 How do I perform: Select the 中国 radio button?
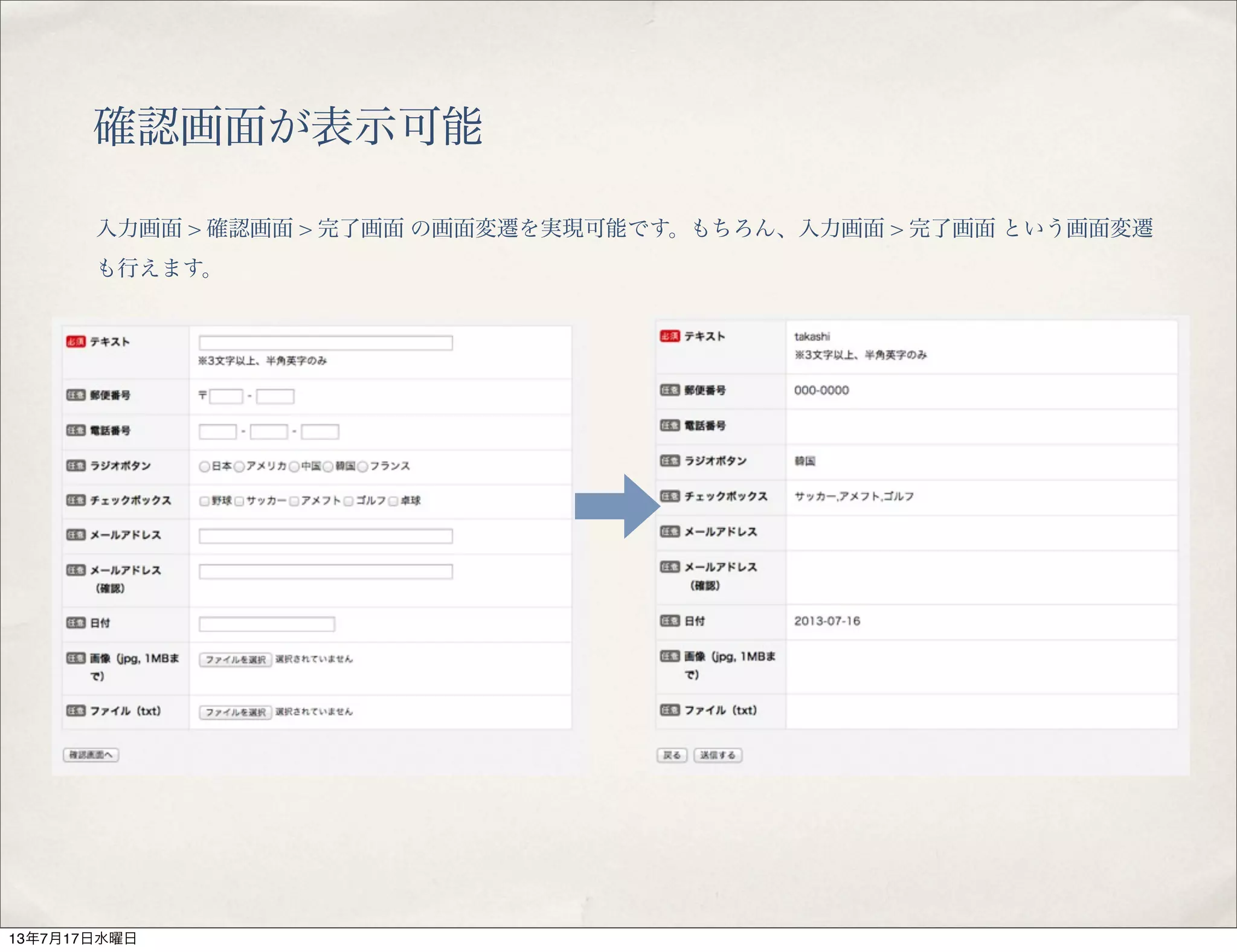tap(294, 466)
